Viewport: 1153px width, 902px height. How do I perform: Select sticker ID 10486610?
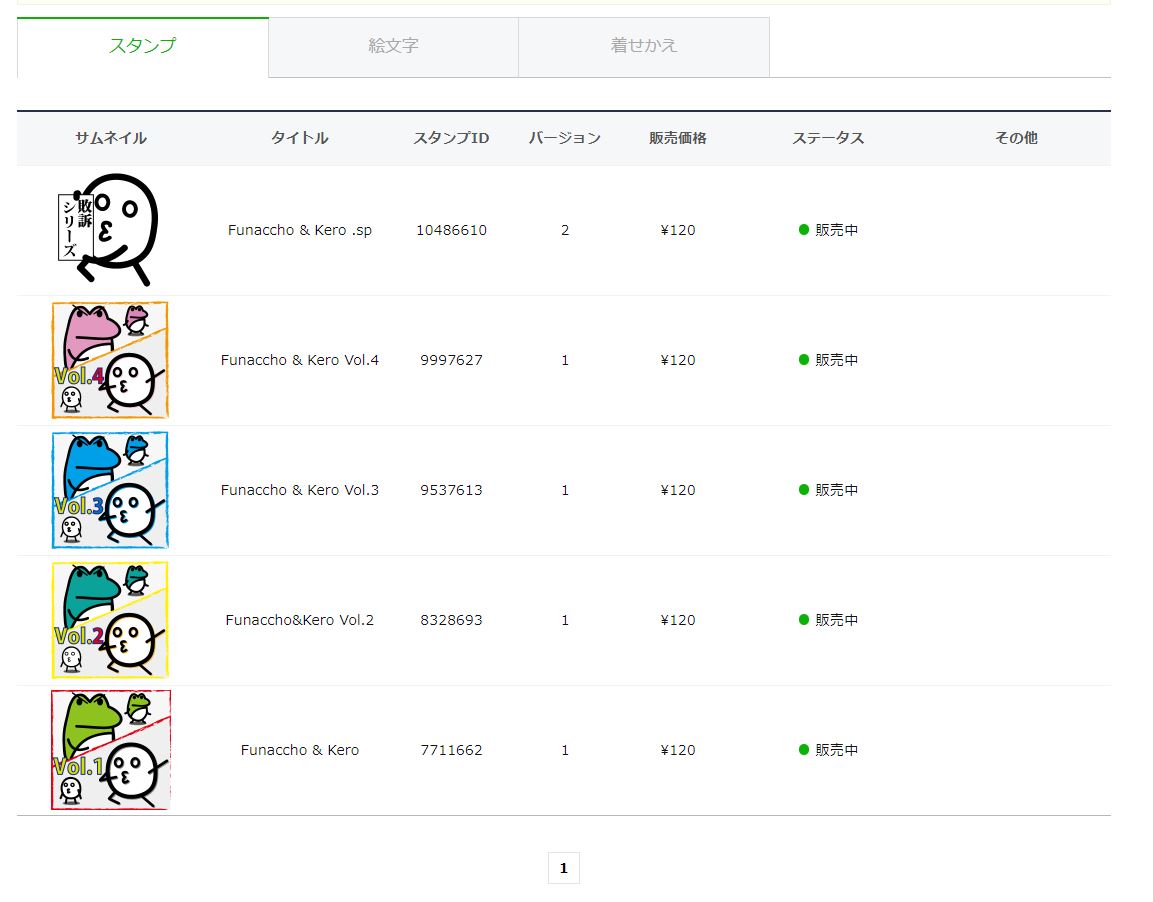coord(451,230)
